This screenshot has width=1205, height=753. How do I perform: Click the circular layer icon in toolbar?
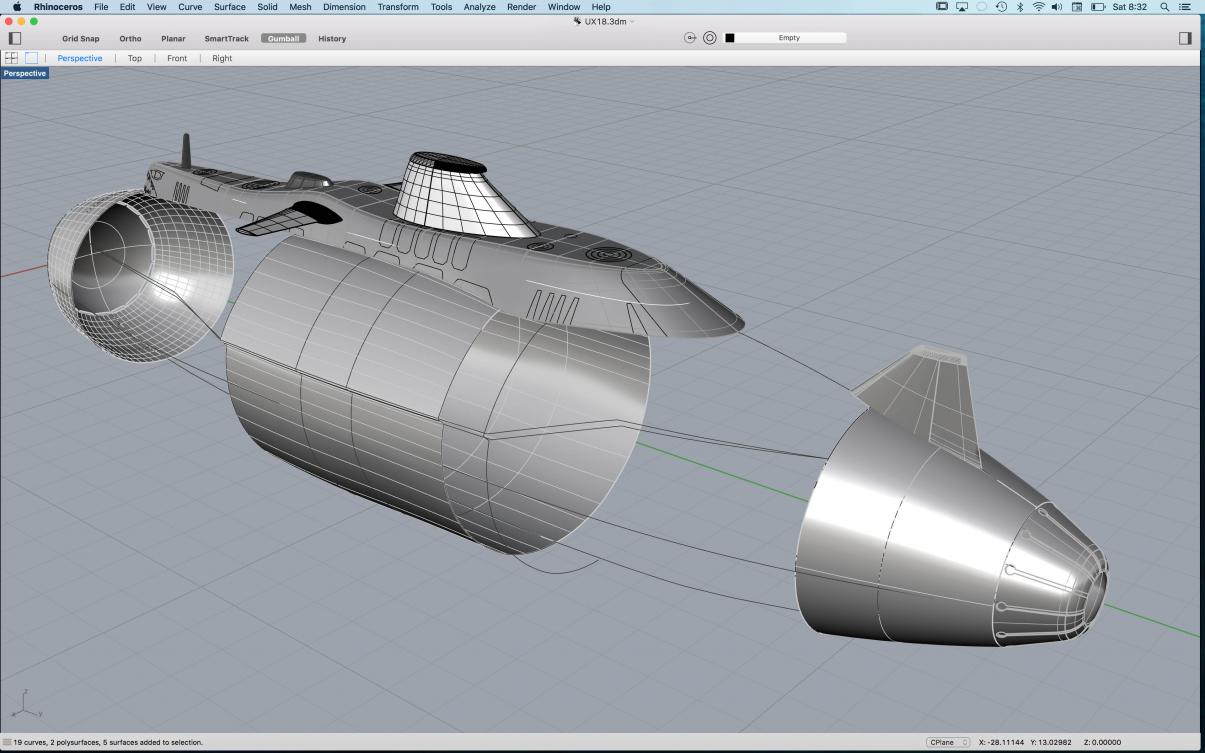[x=690, y=38]
